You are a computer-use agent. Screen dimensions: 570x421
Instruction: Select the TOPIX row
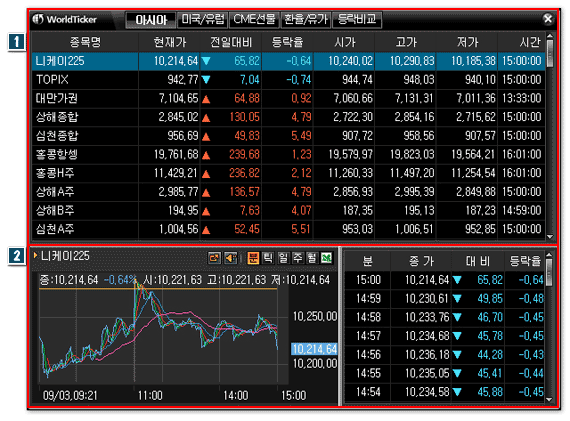point(289,80)
